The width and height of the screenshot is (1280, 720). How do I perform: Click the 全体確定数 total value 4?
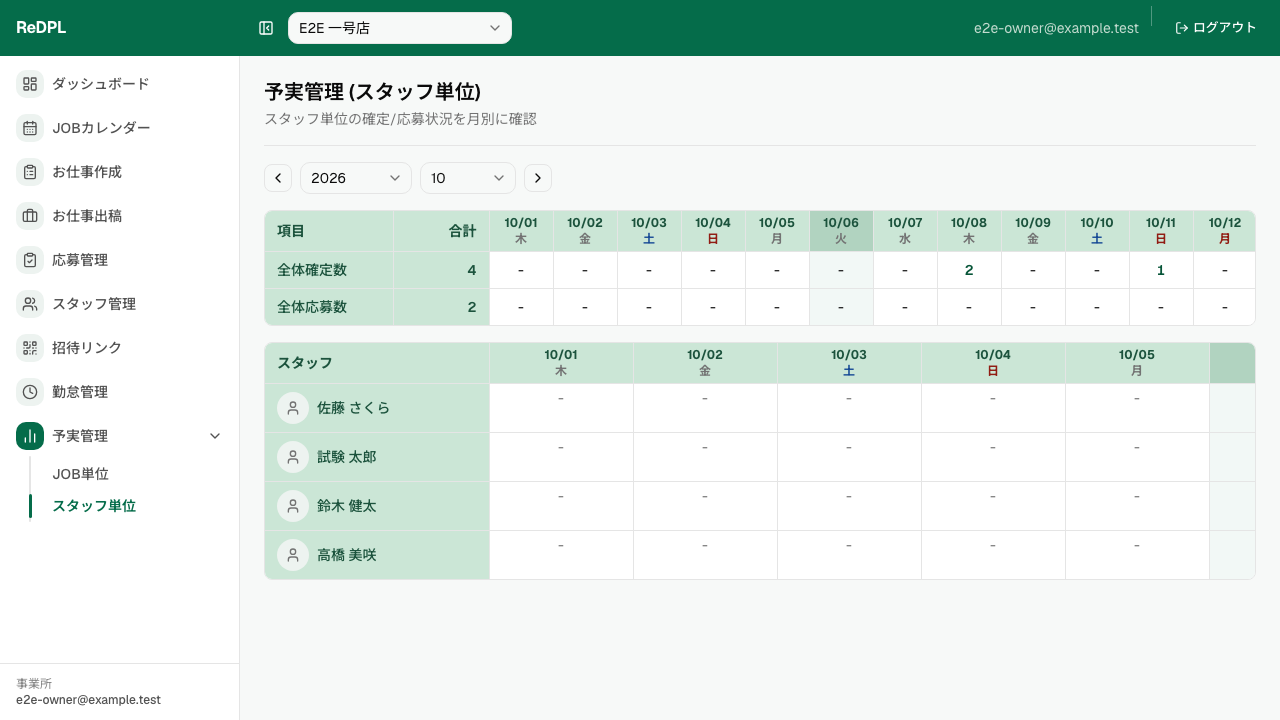(472, 270)
